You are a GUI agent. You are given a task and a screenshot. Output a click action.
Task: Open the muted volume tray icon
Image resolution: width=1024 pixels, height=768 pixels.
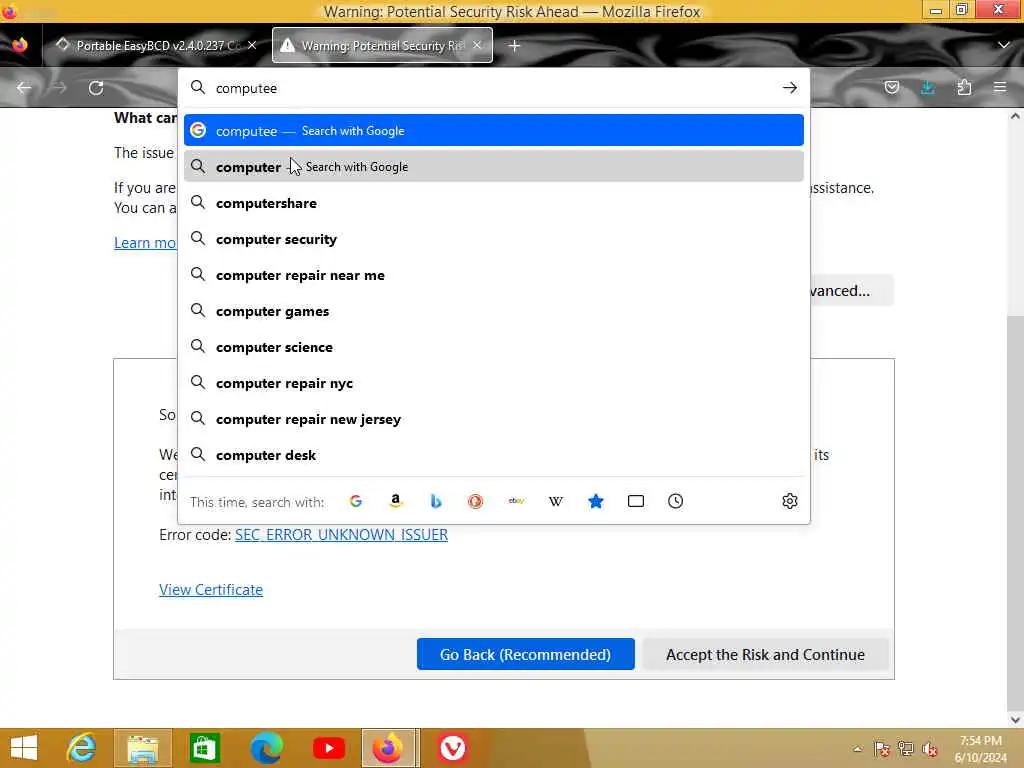pos(930,749)
